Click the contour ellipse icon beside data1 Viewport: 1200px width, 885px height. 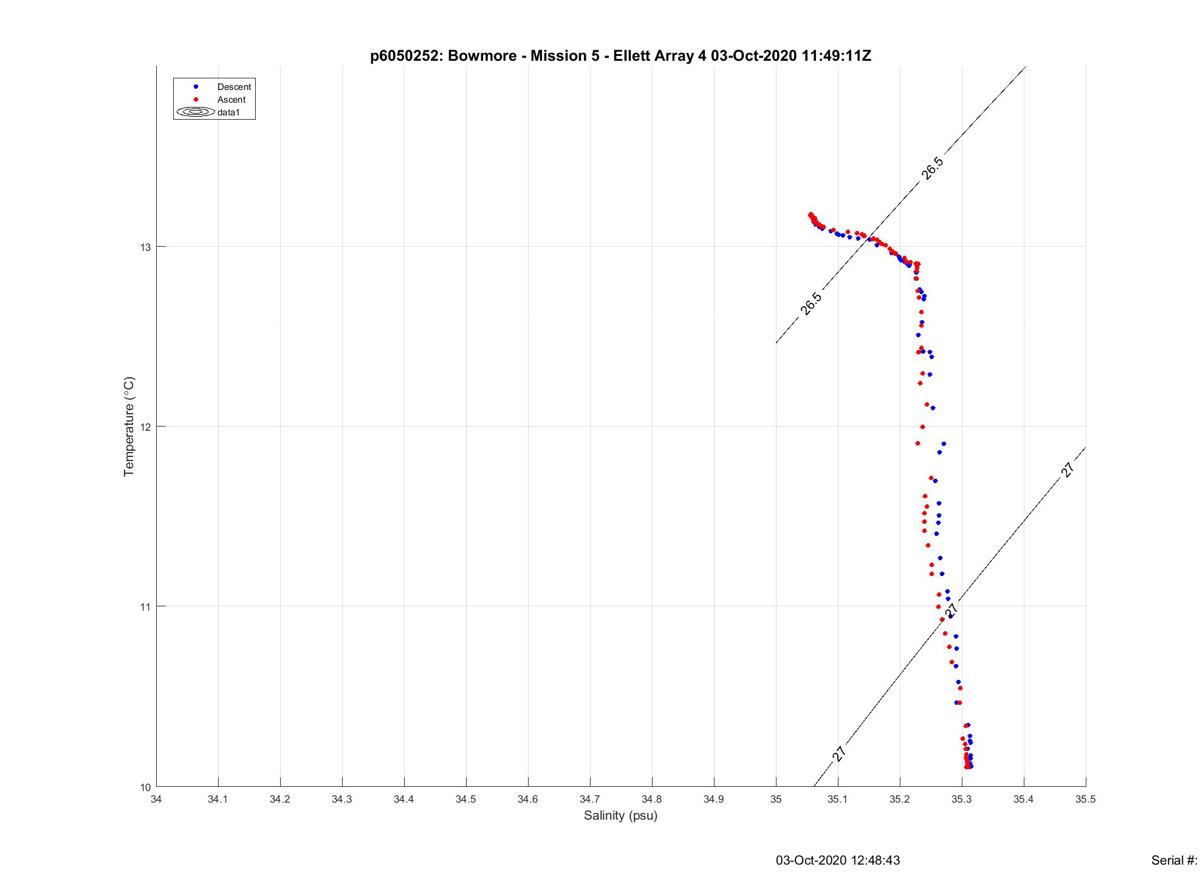point(196,113)
